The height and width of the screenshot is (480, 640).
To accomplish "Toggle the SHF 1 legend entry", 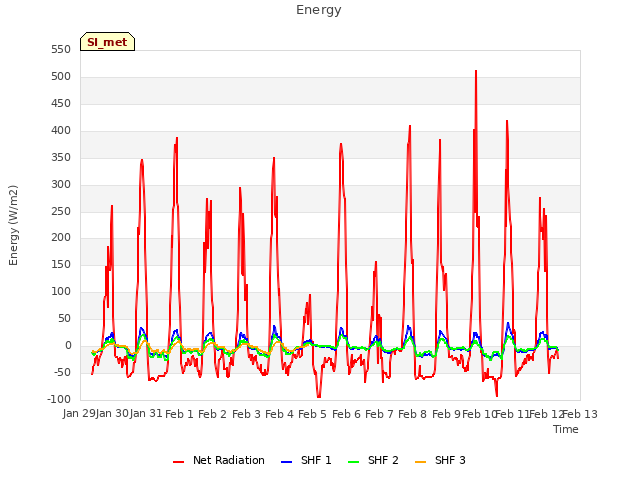I will [x=306, y=460].
